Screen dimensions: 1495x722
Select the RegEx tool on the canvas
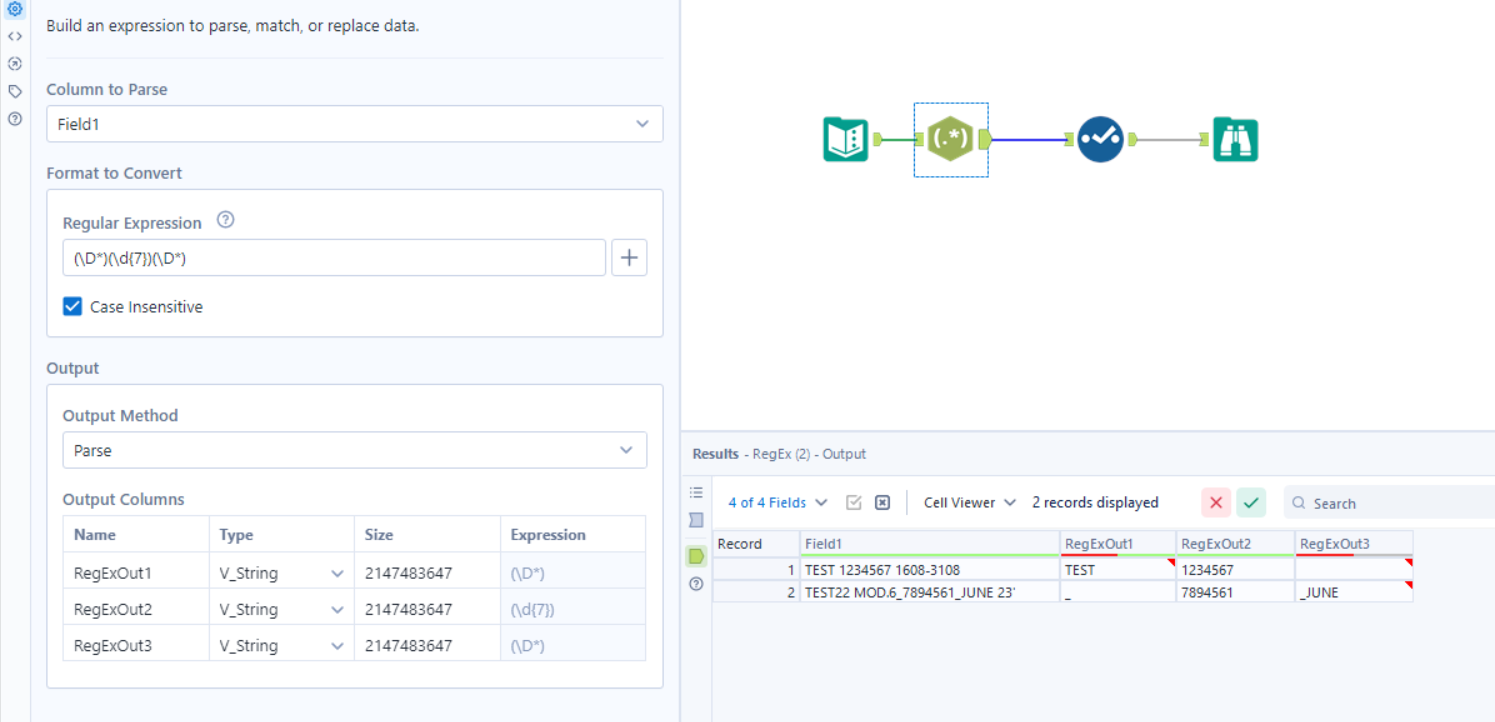(950, 139)
